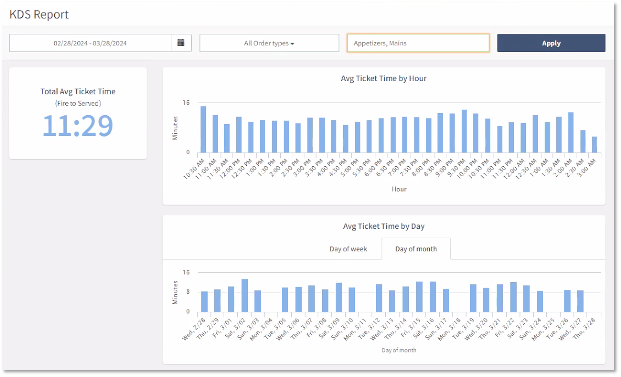Click the Wed, 3/27 bar in daily chart
Screen dimensions: 621x377
pos(580,301)
